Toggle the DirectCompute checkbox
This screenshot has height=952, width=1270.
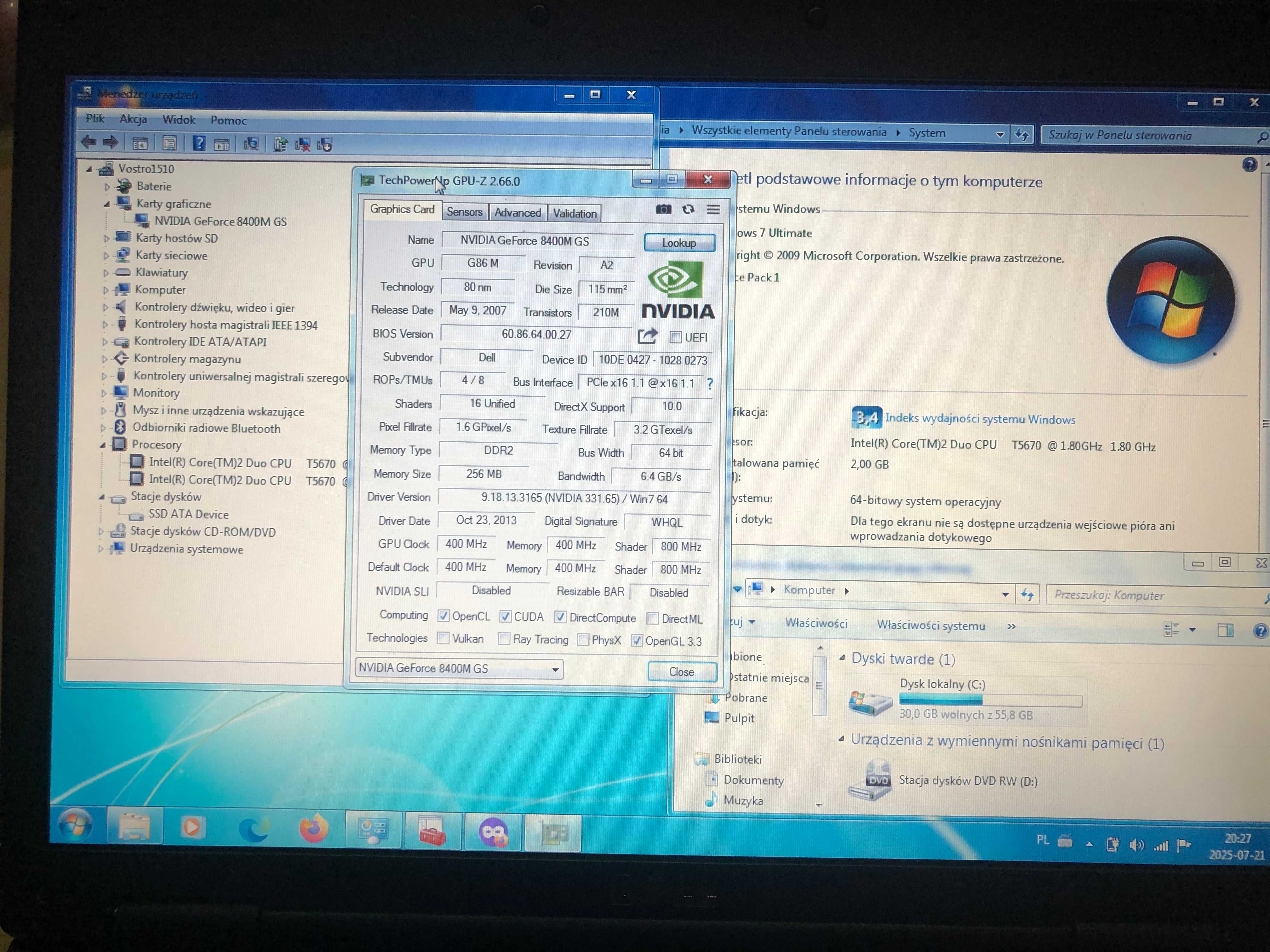[560, 617]
